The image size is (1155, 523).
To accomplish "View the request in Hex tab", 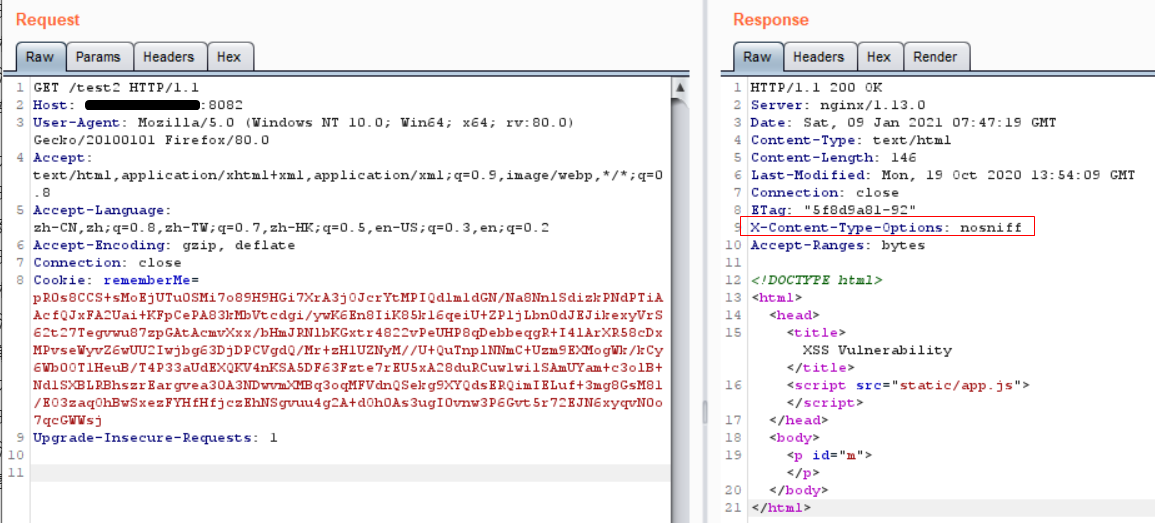I will [x=229, y=57].
